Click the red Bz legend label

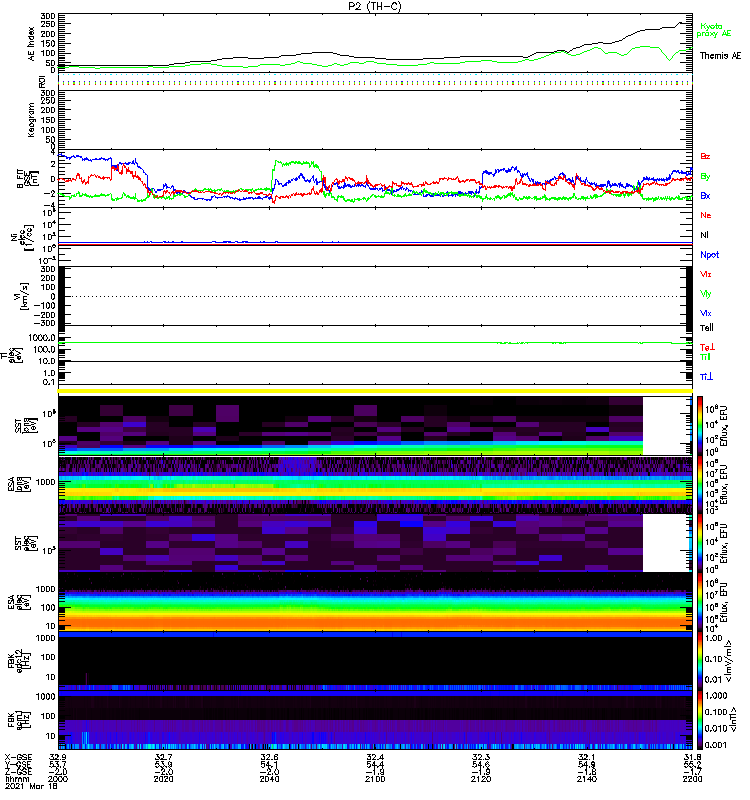[x=705, y=156]
